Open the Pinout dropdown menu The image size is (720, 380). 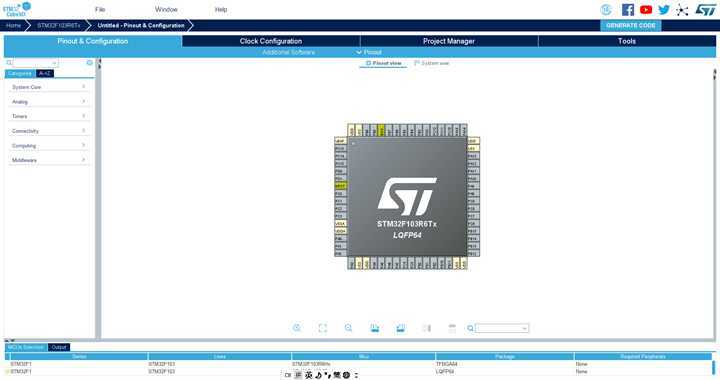pyautogui.click(x=369, y=52)
